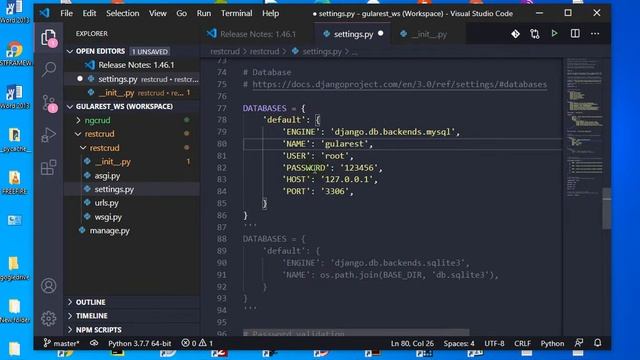The width and height of the screenshot is (640, 360).
Task: Run Python file with the play icon
Action: pyautogui.click(x=554, y=33)
